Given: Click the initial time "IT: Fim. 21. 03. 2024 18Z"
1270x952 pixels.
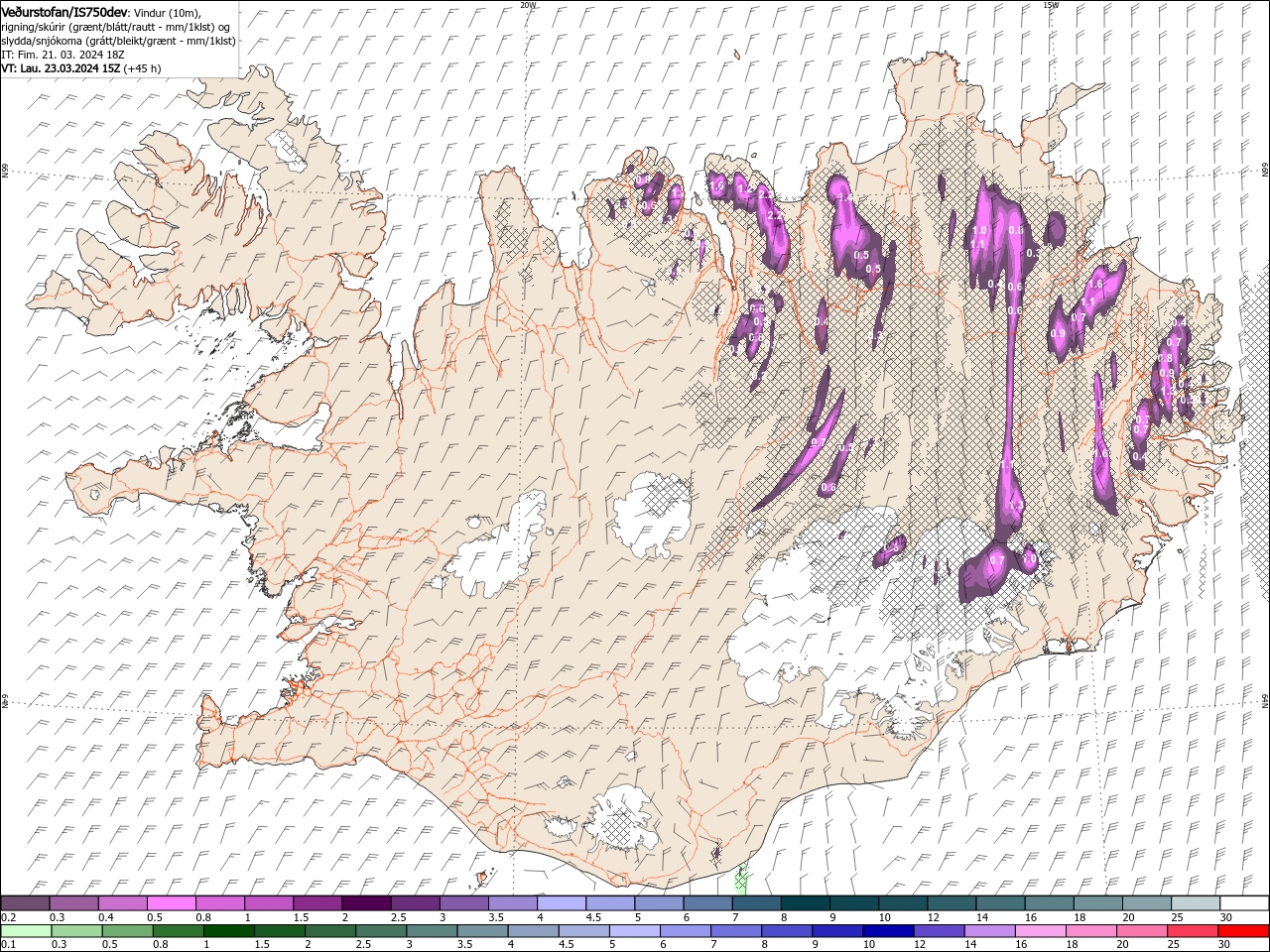Looking at the screenshot, I should click(62, 55).
